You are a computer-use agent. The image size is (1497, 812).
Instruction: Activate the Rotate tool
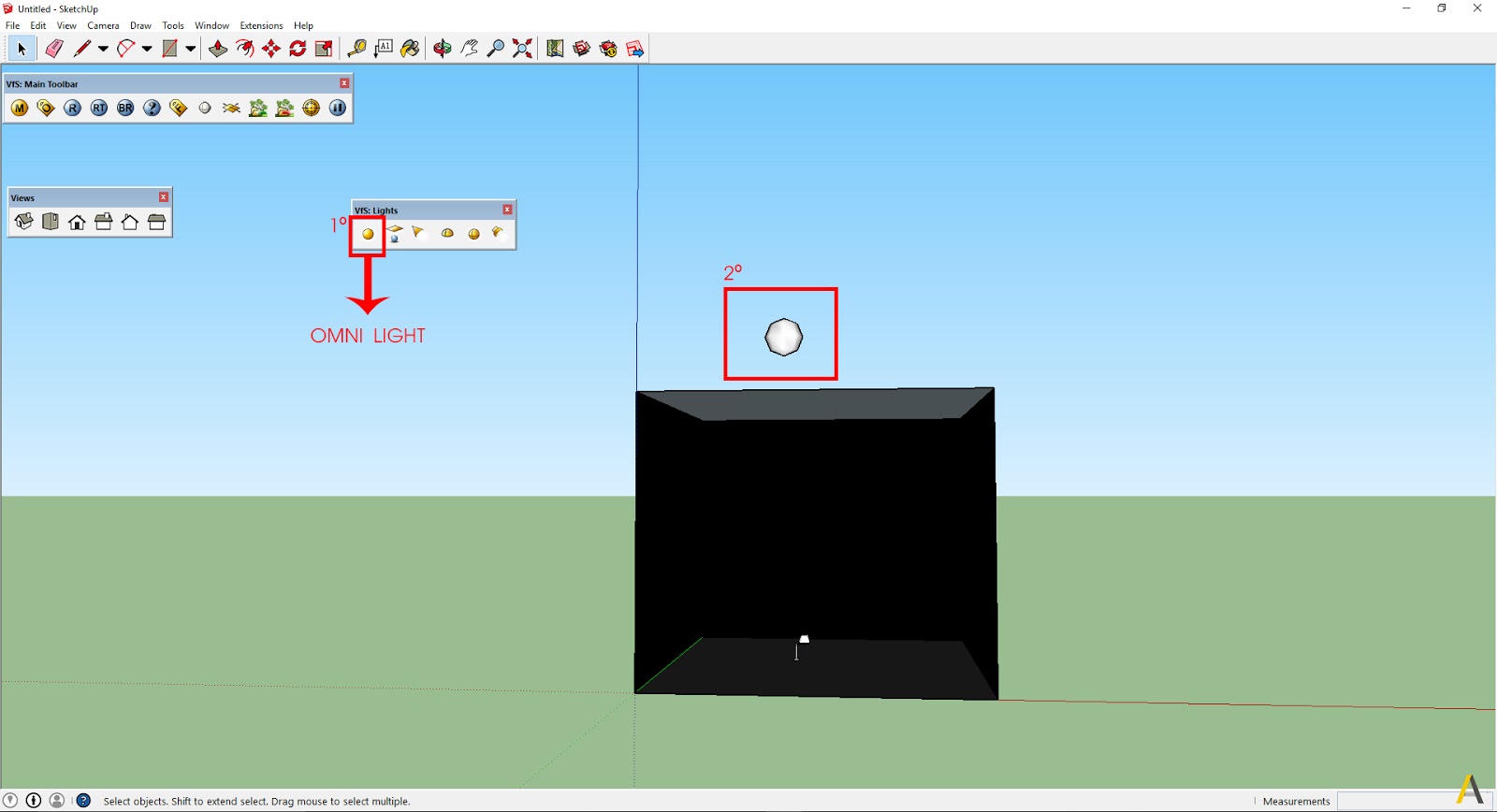click(x=298, y=49)
